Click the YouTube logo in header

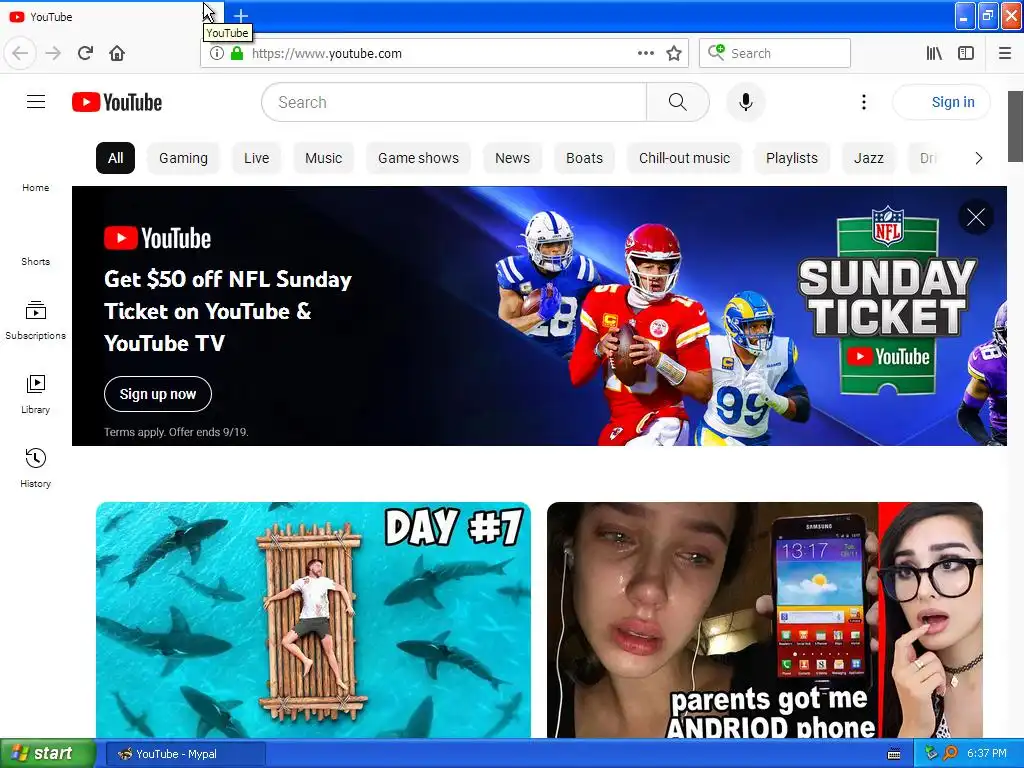point(117,103)
